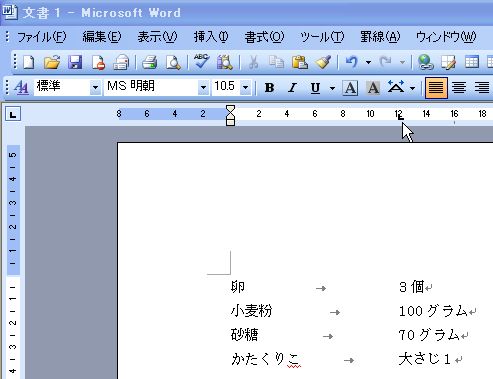
Task: Toggle justified alignment button
Action: (436, 88)
